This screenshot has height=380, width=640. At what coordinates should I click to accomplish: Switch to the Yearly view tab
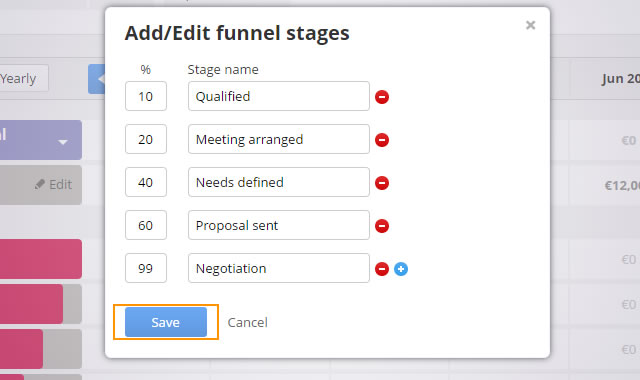tap(18, 78)
